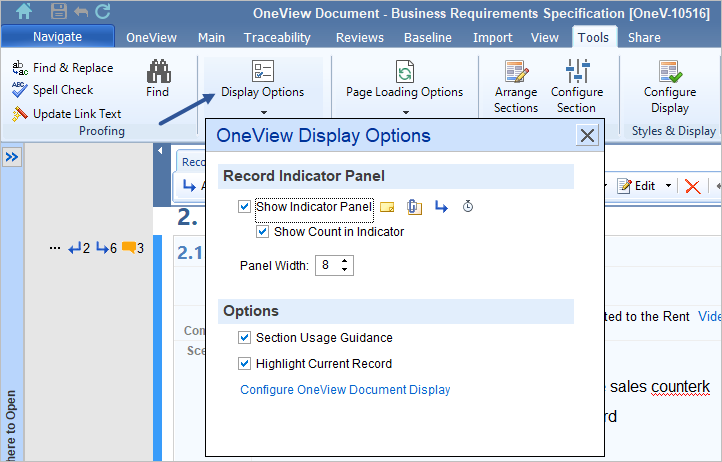
Task: Click the incoming links indicator showing 2
Action: click(79, 248)
